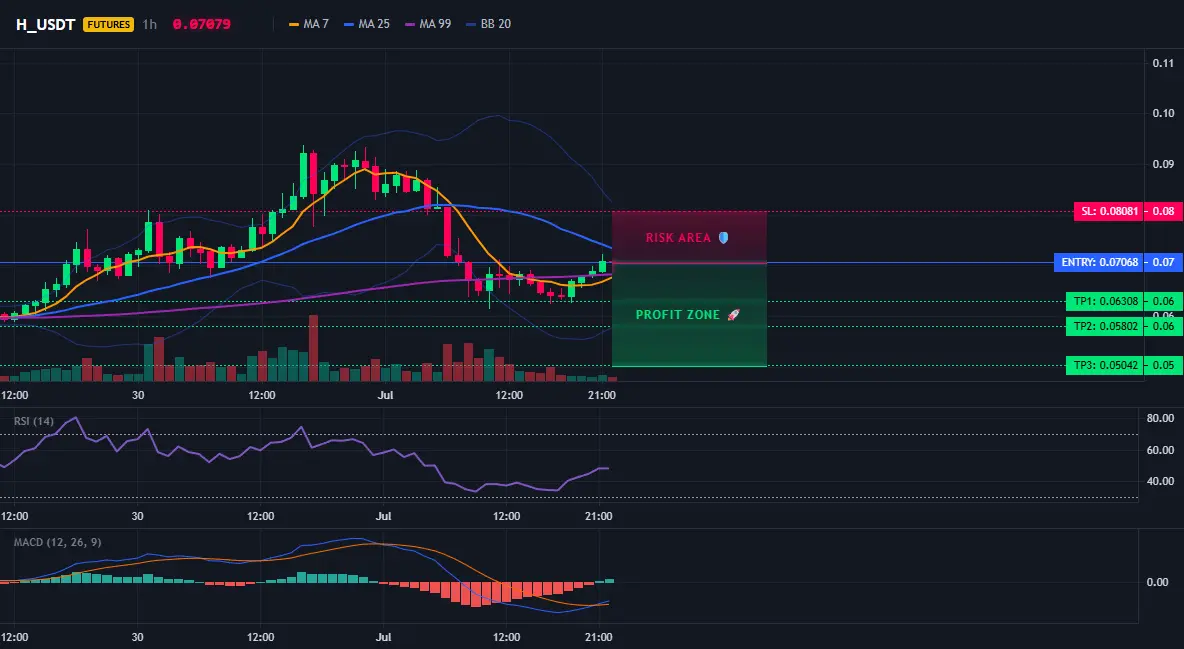Click the 60.00 RSI axis value
Viewport: 1184px width, 649px height.
1160,450
